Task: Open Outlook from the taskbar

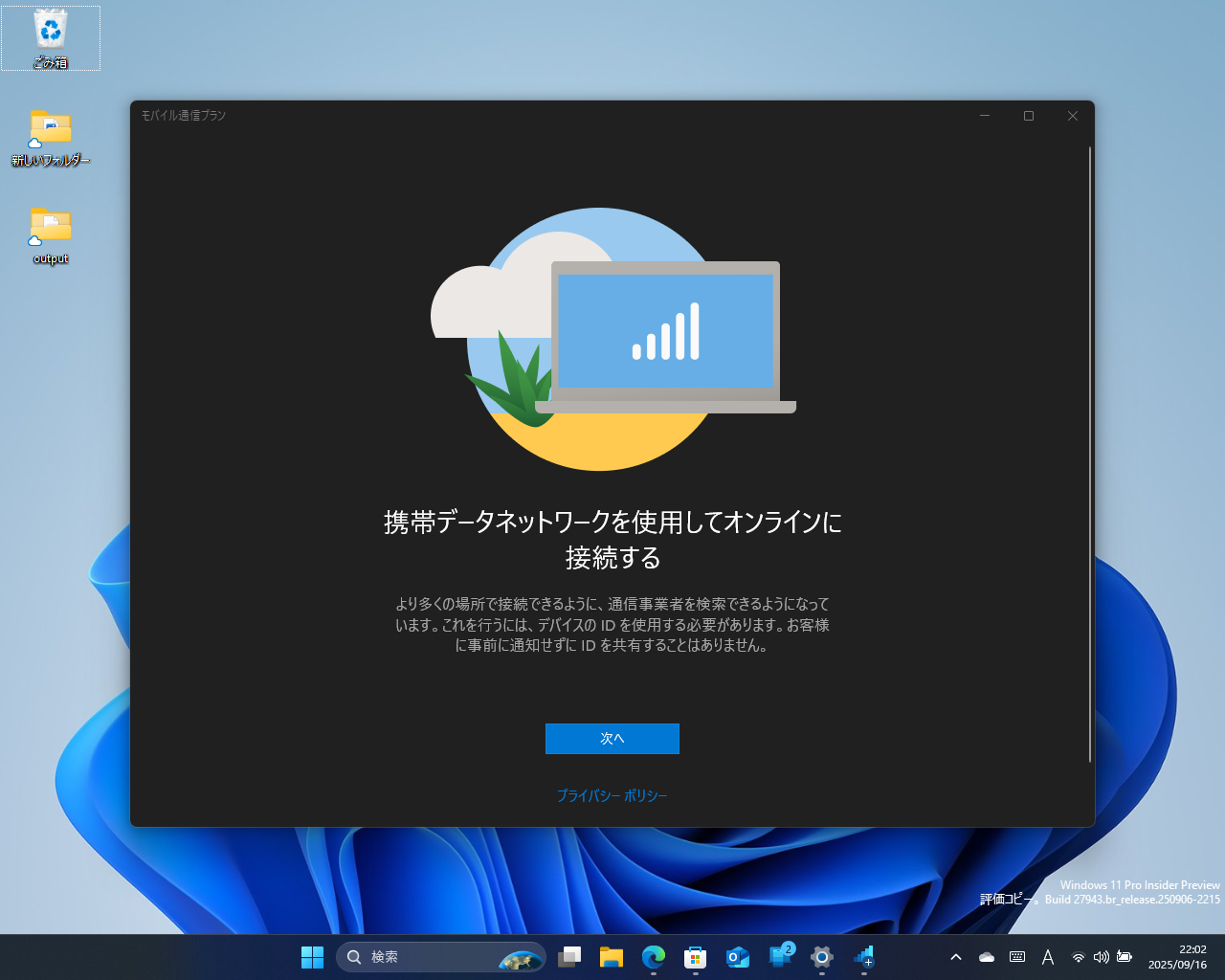Action: [x=737, y=957]
